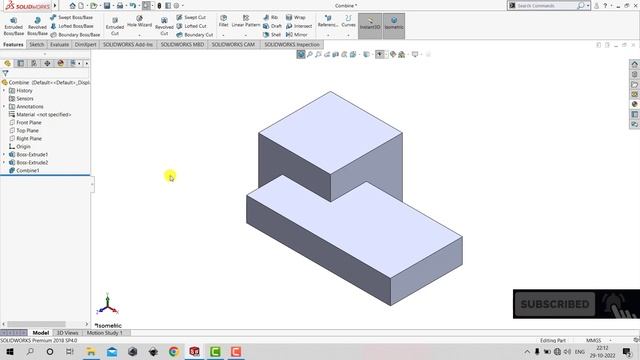This screenshot has width=640, height=360.
Task: Open the DisplayManager tab icon
Action: pos(60,63)
